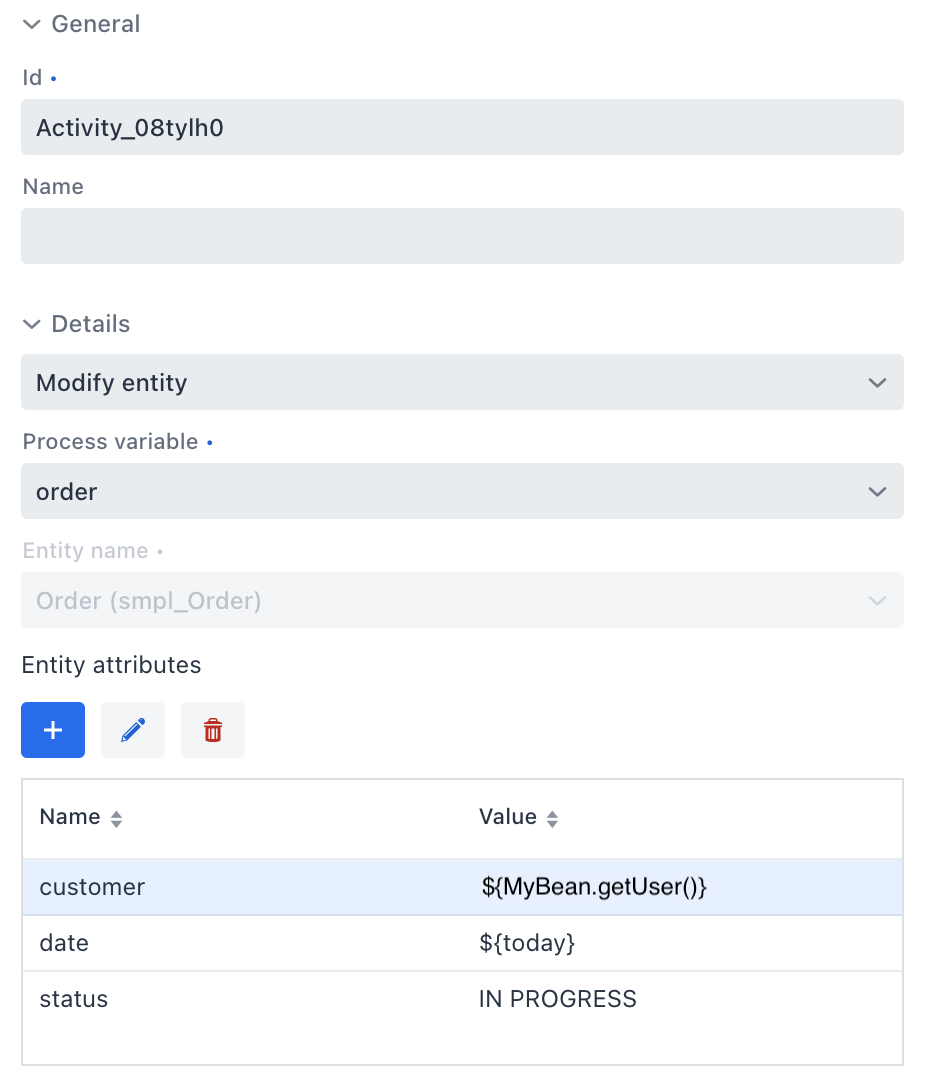Select the customer attribute row

[92, 886]
